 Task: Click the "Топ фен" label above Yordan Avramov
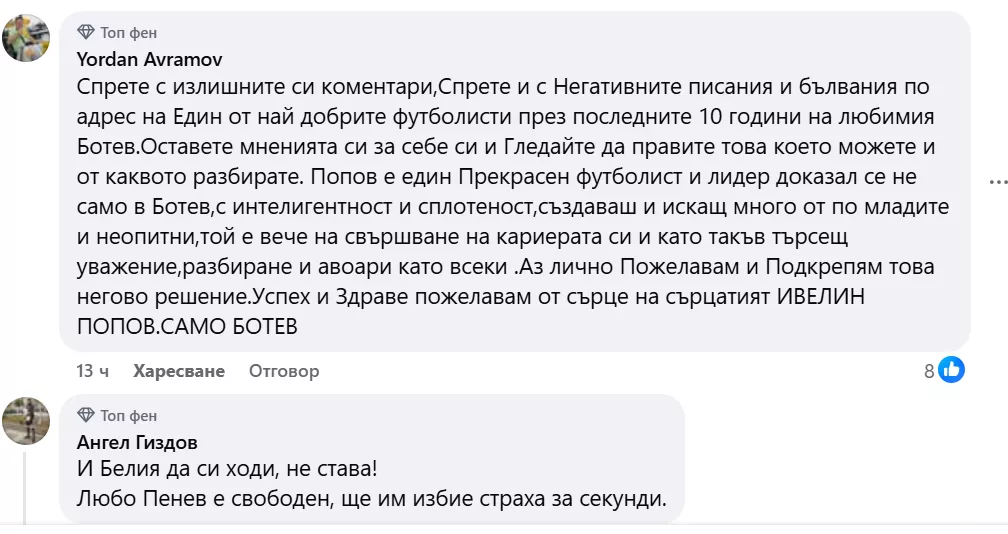coord(129,33)
